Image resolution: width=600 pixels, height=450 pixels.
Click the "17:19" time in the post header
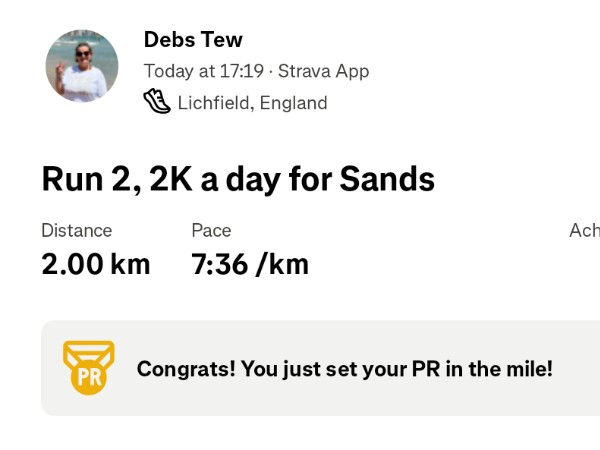(x=244, y=71)
